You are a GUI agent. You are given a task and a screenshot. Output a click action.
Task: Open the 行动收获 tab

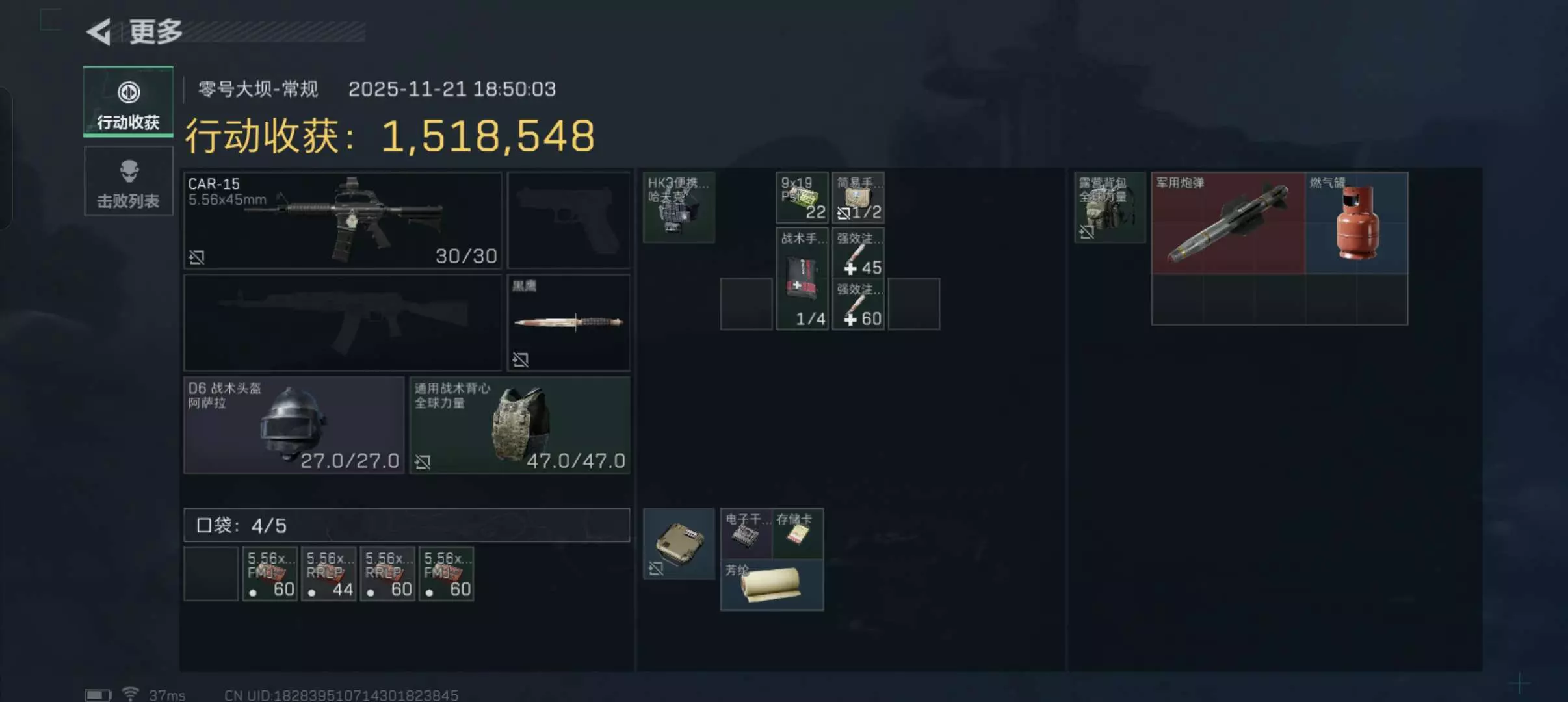pos(128,101)
